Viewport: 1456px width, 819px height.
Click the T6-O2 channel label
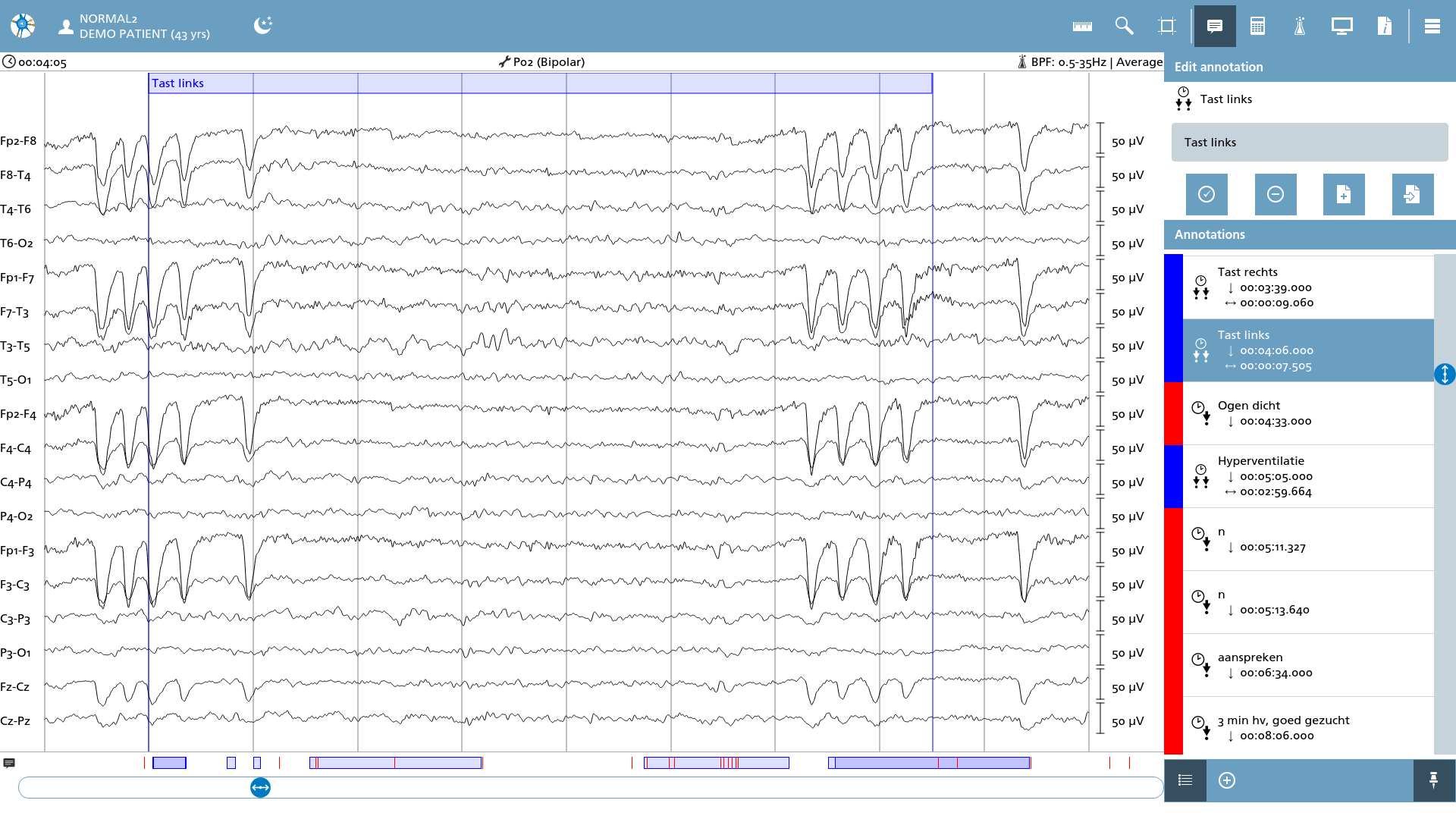coord(17,243)
